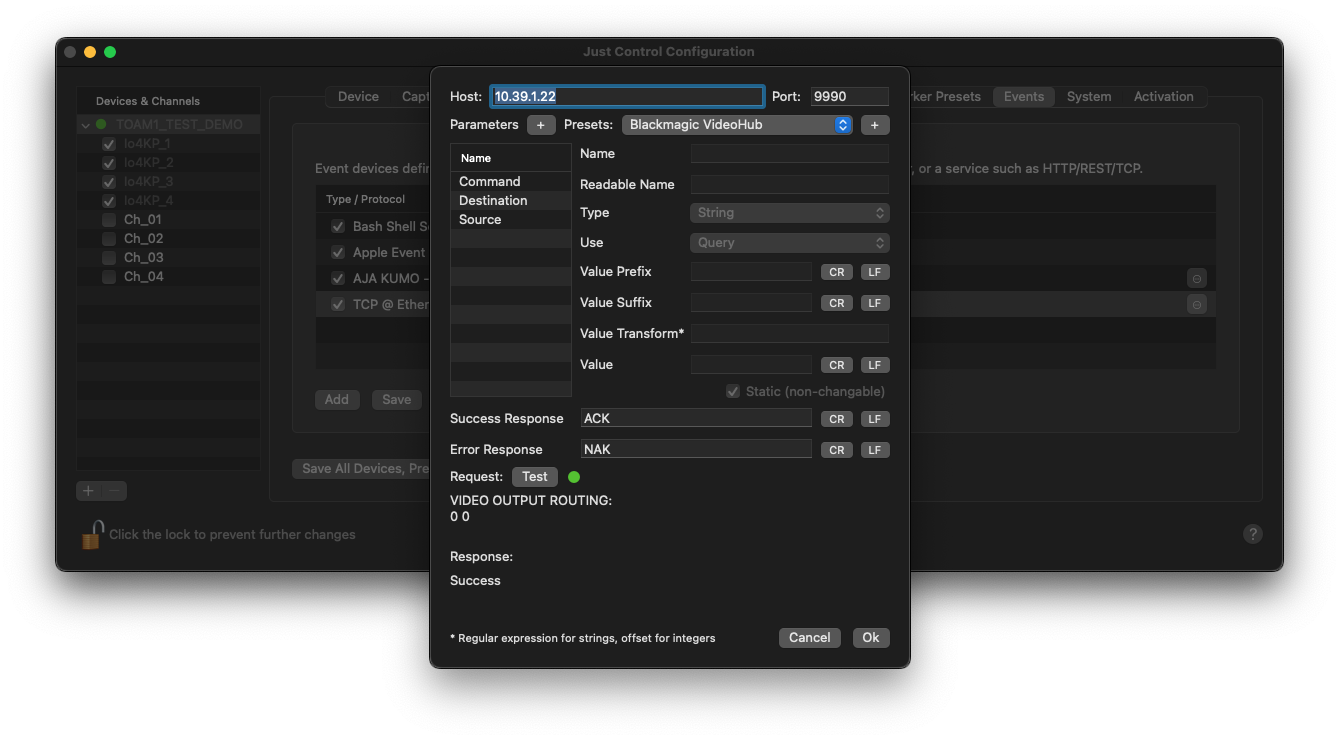Toggle Io4KP_1 channel checkbox
1339x742 pixels.
click(x=109, y=144)
